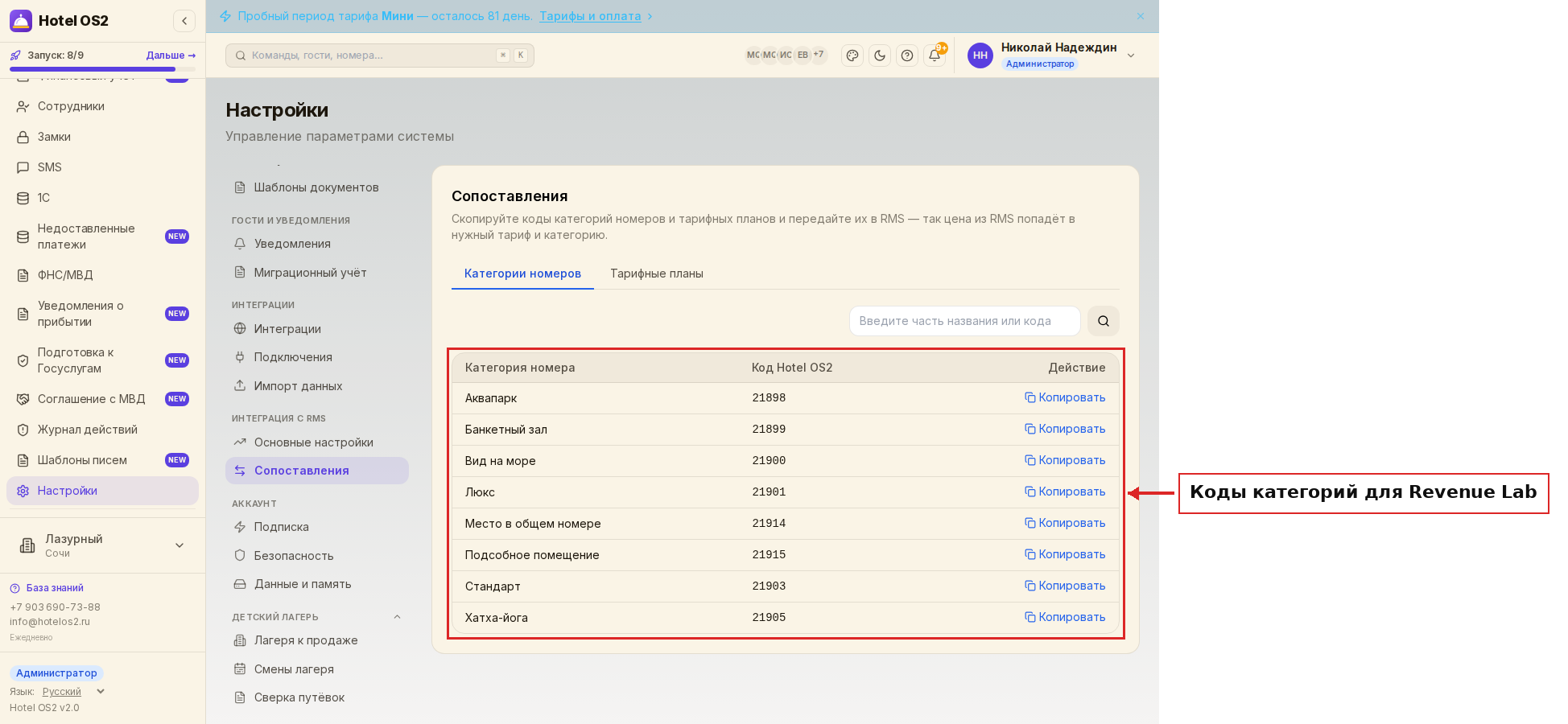Image resolution: width=1568 pixels, height=724 pixels.
Task: Expand the user menu chevron near Николай Надеждин
Action: coord(1131,56)
